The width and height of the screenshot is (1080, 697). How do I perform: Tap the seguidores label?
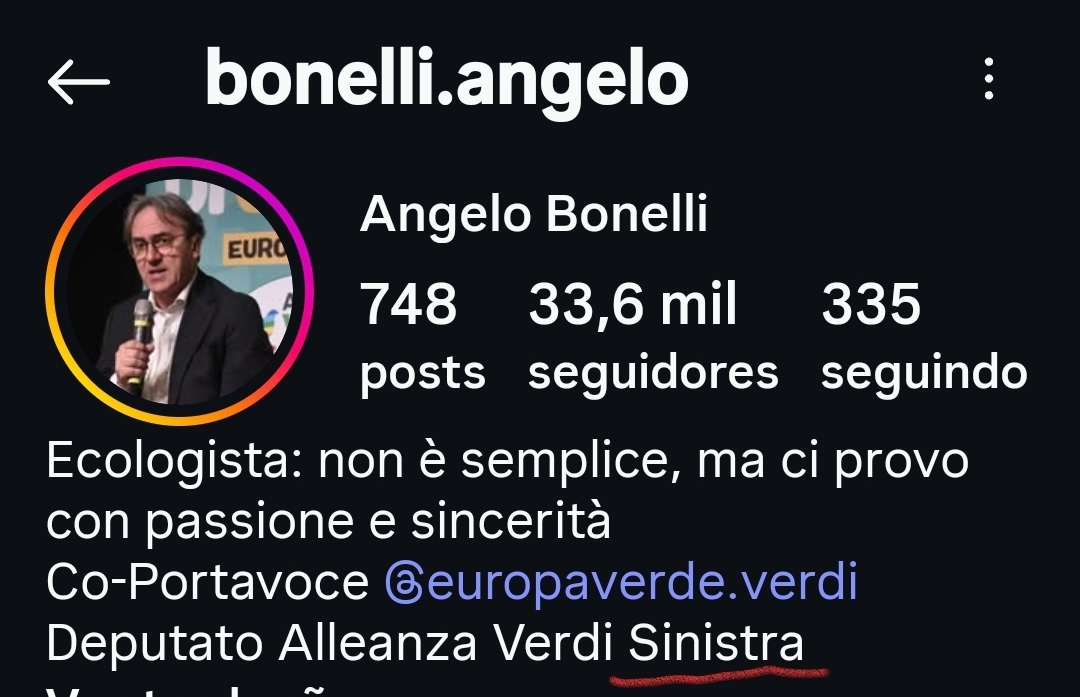click(653, 373)
